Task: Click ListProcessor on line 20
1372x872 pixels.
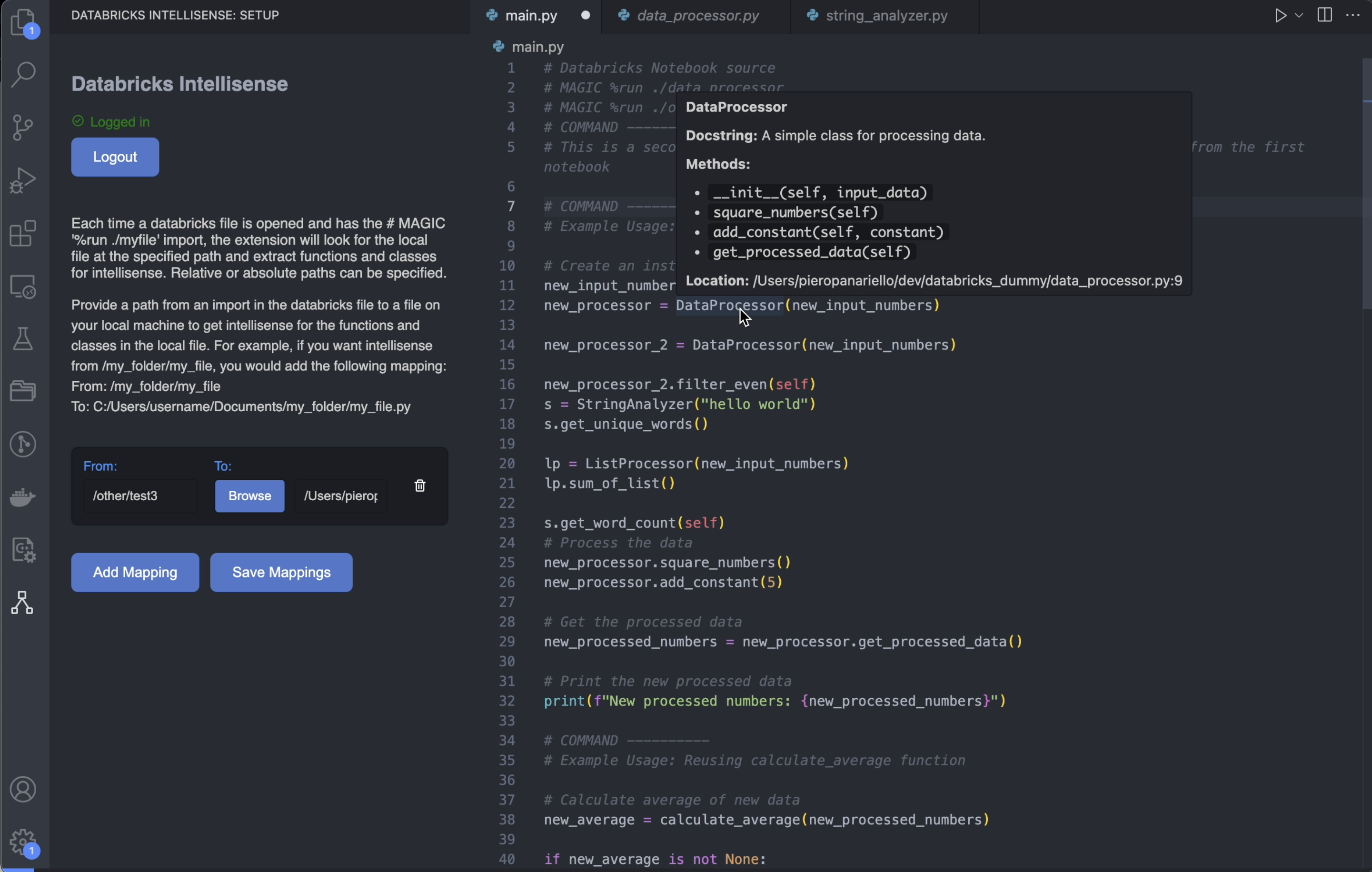Action: click(639, 464)
